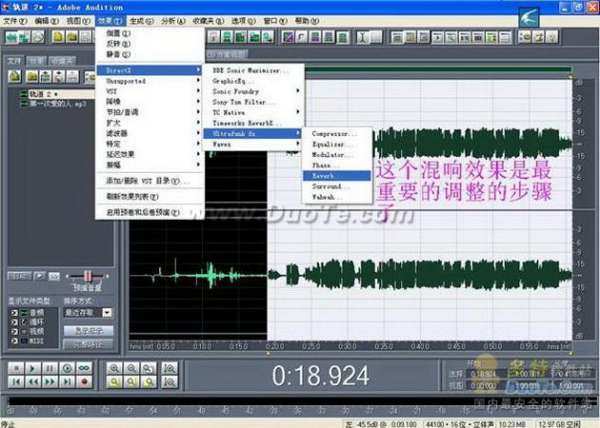
Task: Enable loop playback with infinity icon
Action: click(x=84, y=368)
